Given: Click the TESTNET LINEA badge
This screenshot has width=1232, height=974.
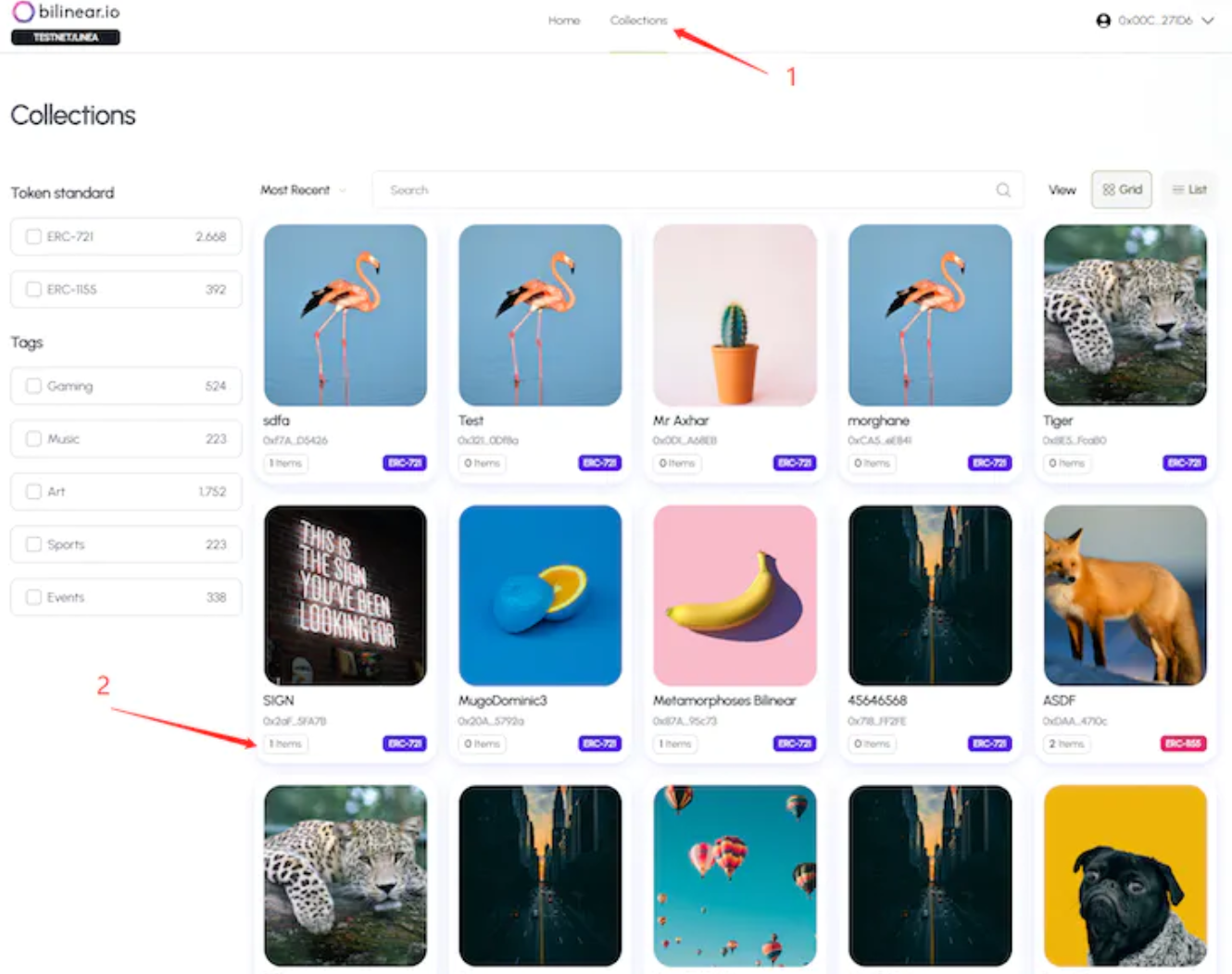Looking at the screenshot, I should (x=66, y=37).
